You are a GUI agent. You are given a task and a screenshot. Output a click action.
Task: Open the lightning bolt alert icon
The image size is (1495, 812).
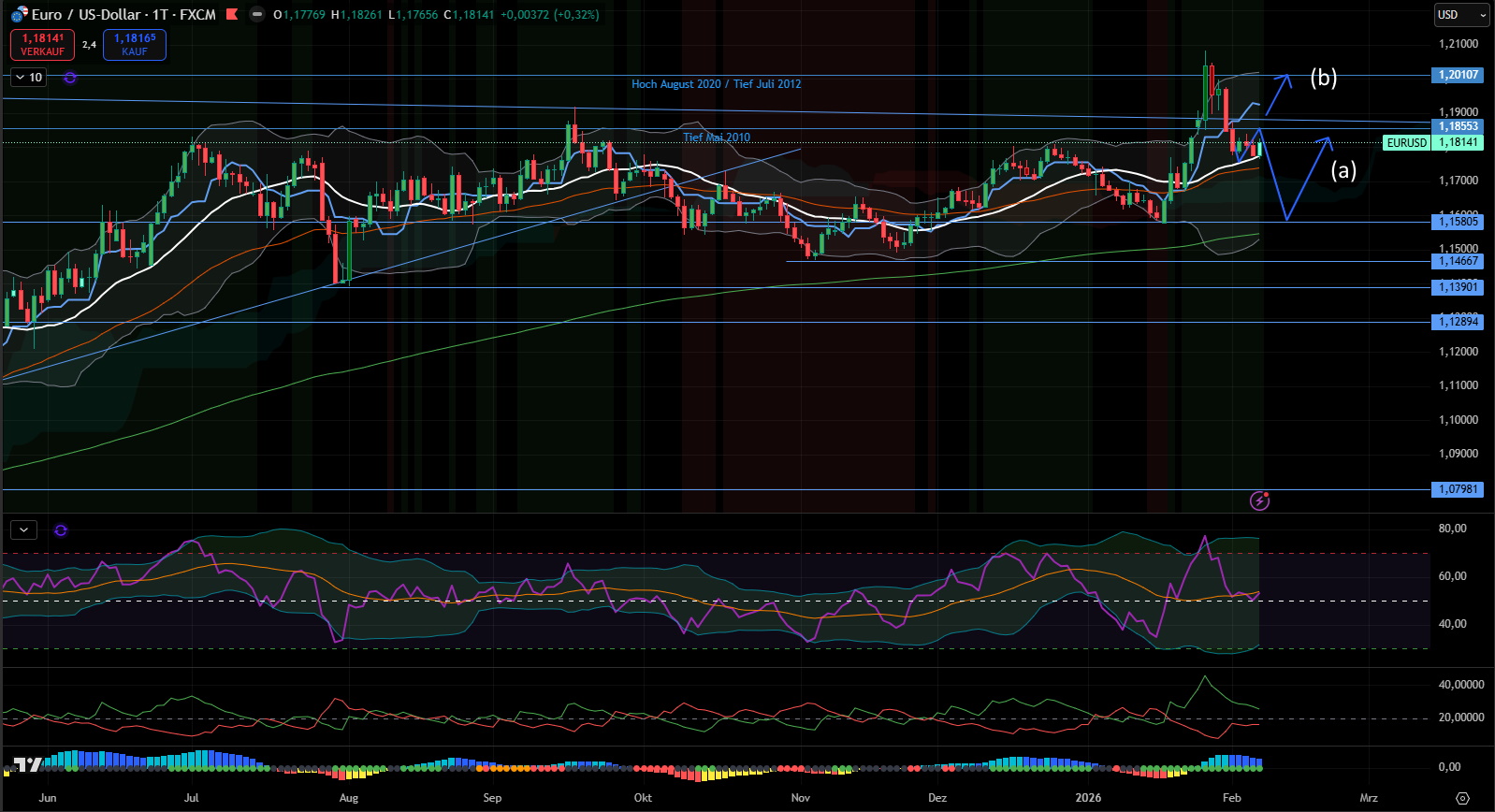point(1259,500)
